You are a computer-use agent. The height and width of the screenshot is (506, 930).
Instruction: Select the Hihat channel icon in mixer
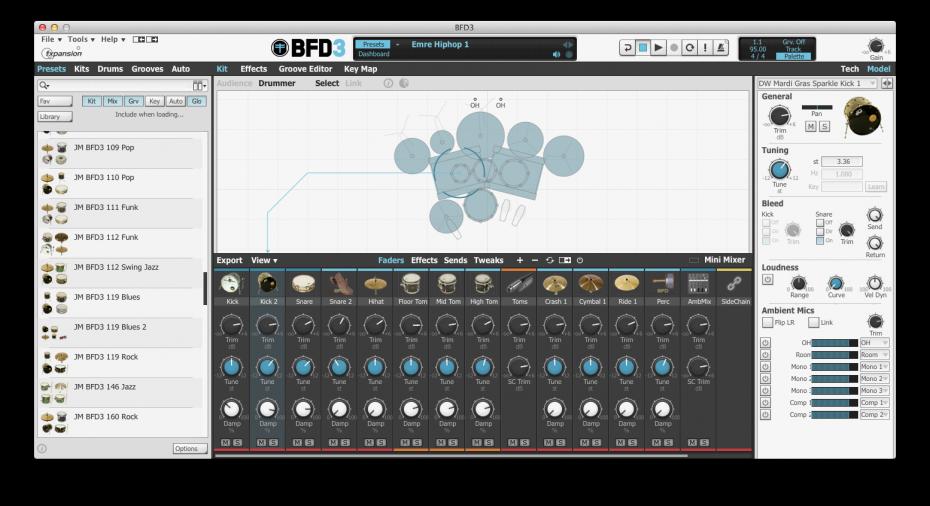pos(375,284)
